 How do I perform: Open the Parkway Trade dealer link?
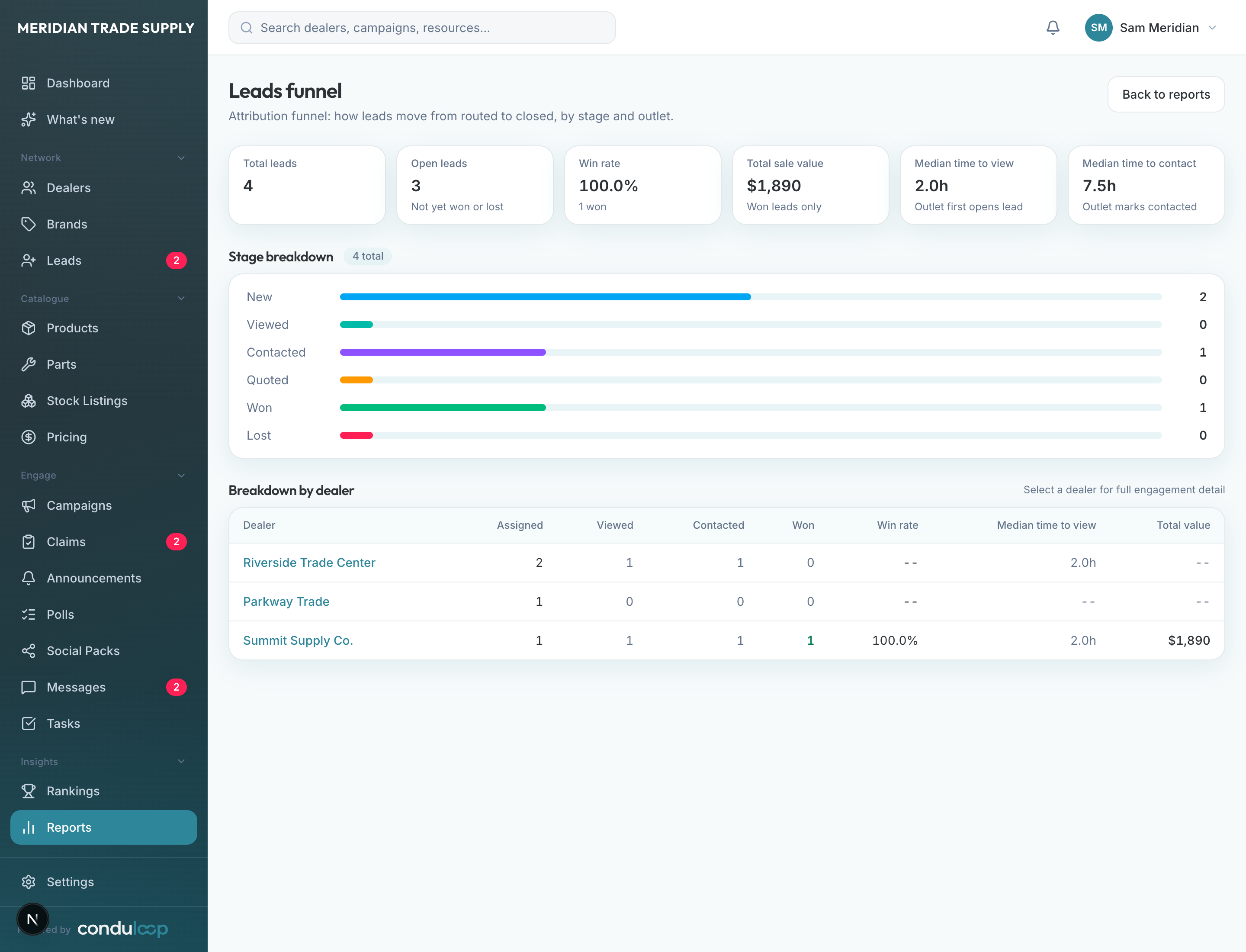click(x=286, y=601)
